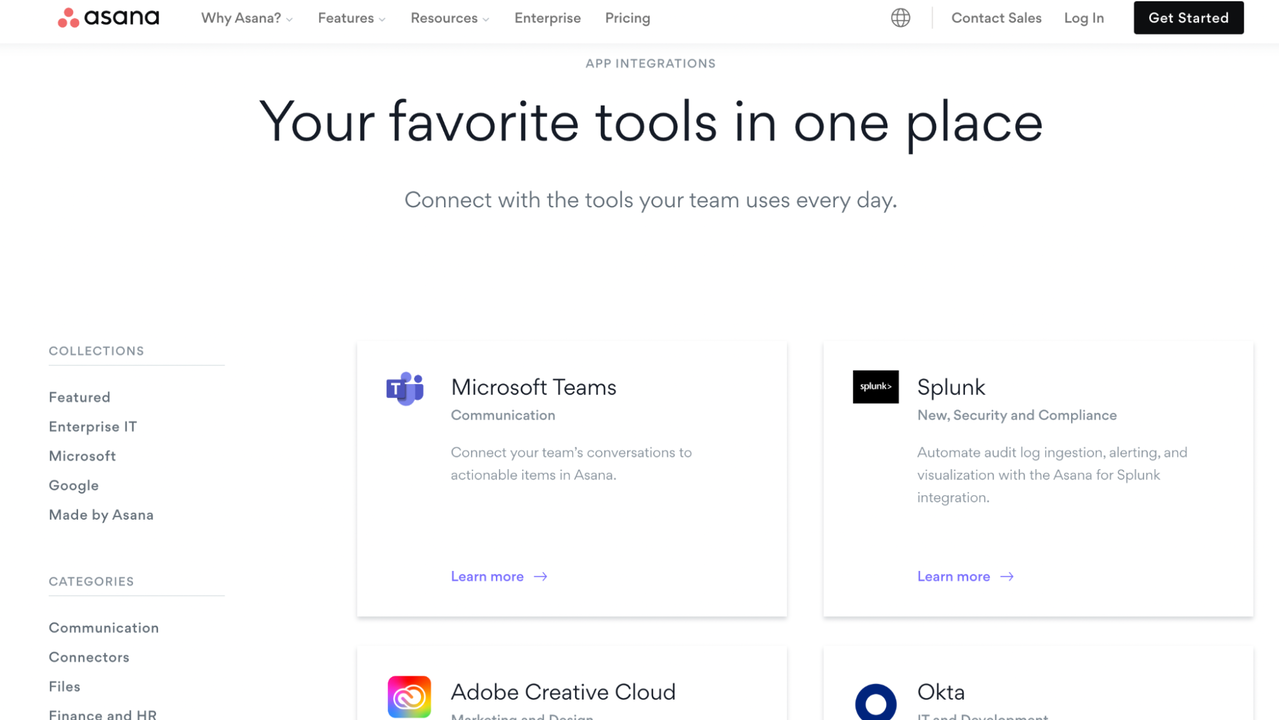Expand the Why Asana? dropdown

pos(247,18)
